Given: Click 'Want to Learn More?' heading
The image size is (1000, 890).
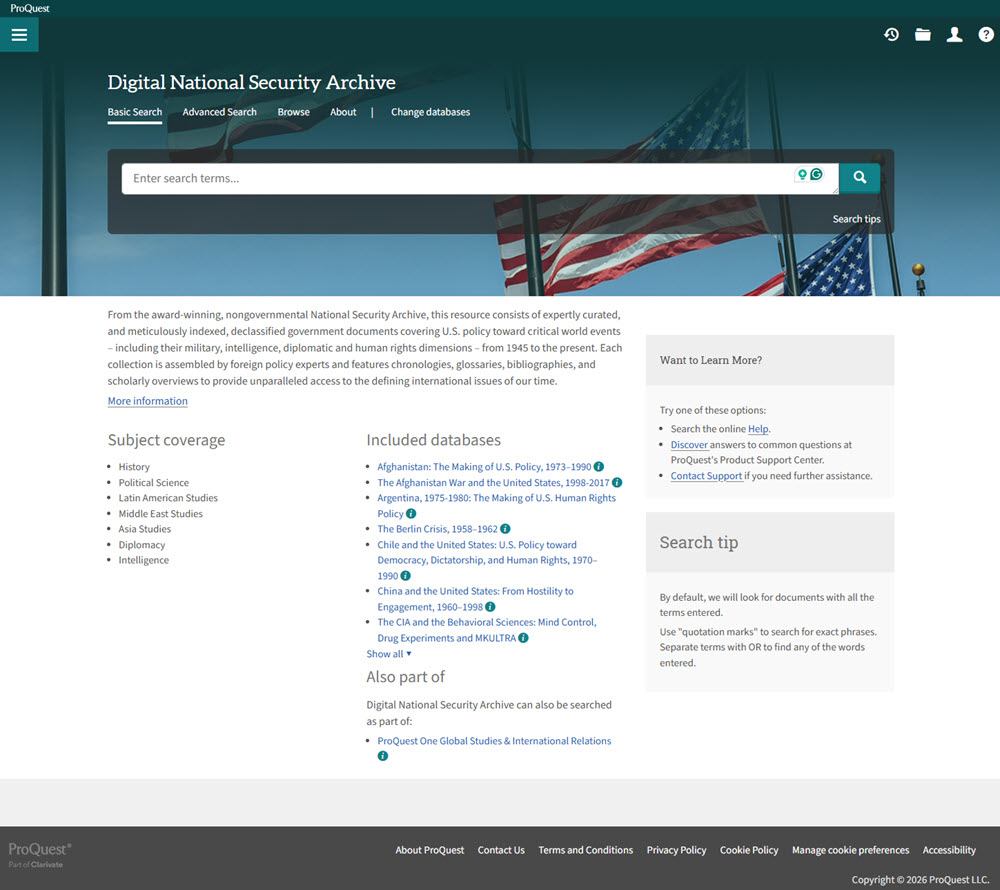Looking at the screenshot, I should pos(710,360).
